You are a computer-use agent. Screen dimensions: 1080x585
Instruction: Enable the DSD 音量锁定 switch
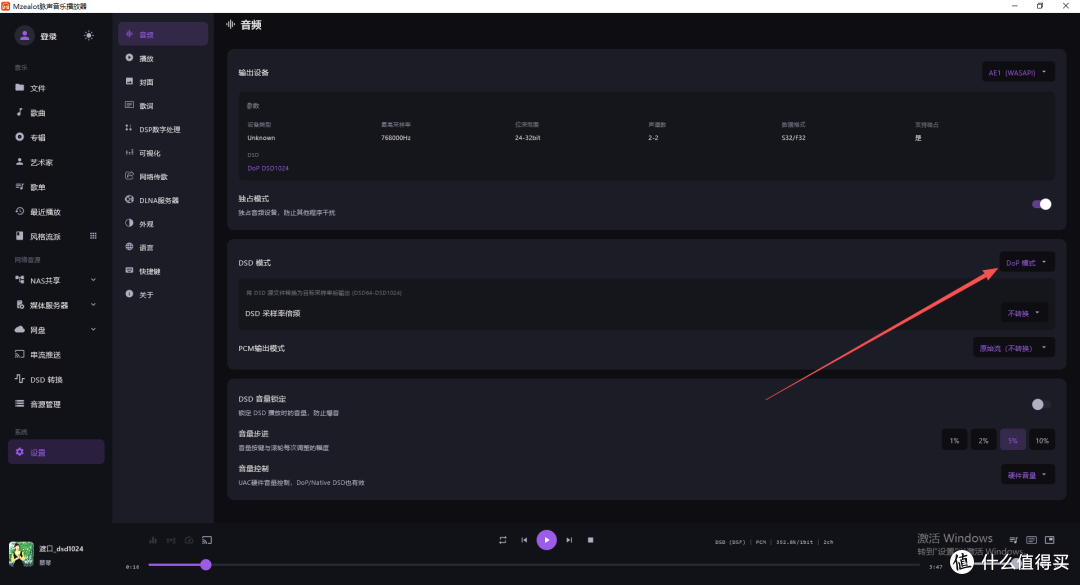[x=1041, y=404]
